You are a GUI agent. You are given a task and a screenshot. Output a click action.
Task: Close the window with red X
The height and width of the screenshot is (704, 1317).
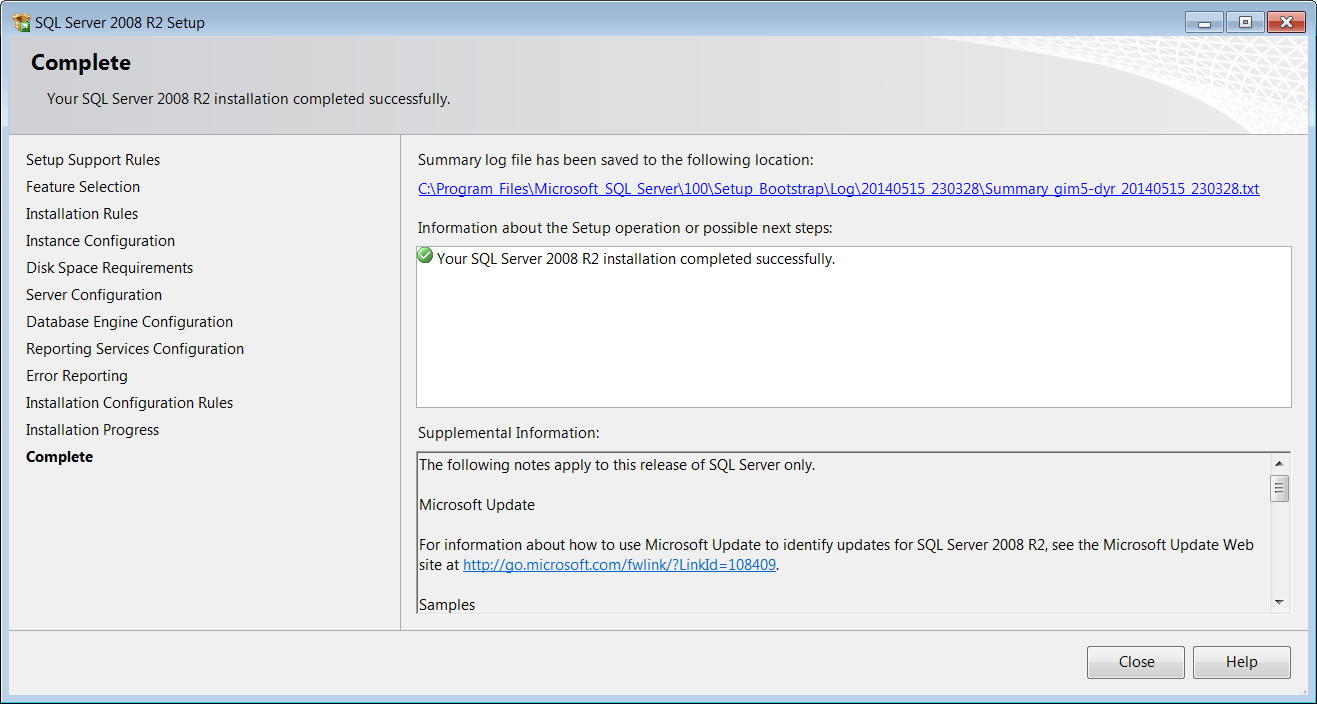pyautogui.click(x=1286, y=22)
